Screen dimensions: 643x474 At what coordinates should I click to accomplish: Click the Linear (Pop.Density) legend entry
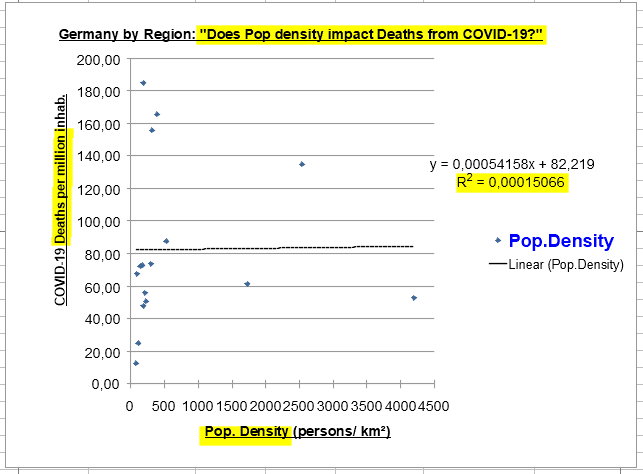(x=556, y=264)
